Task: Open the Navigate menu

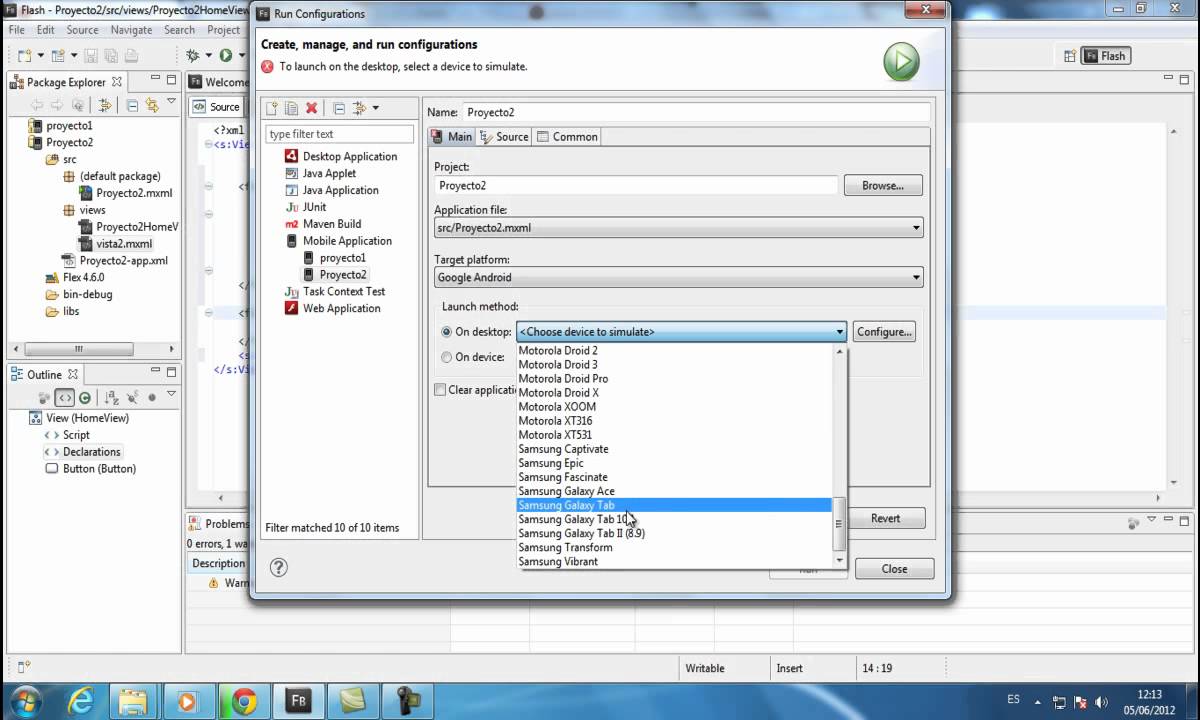Action: (131, 30)
